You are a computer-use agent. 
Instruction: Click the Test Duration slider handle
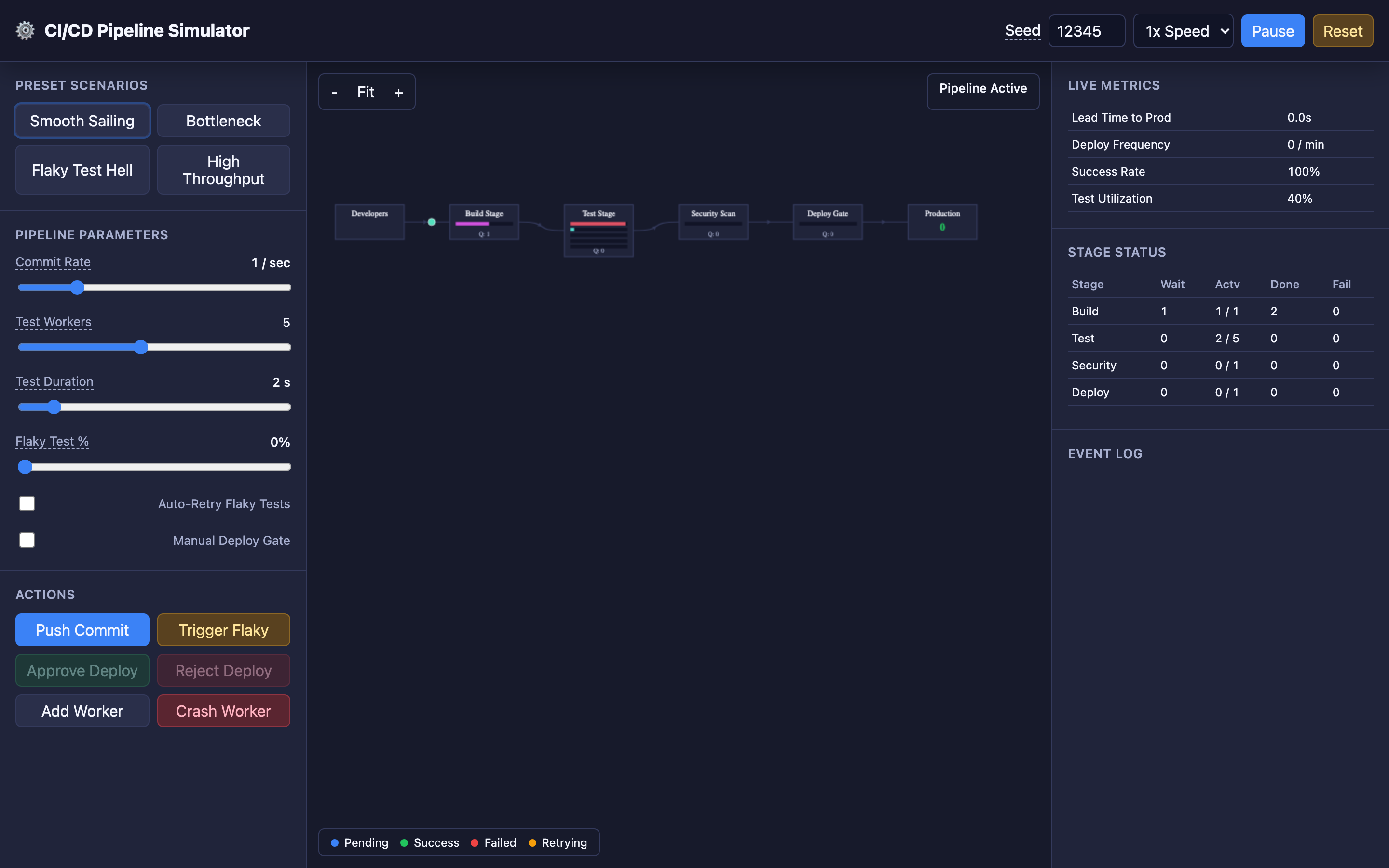54,407
